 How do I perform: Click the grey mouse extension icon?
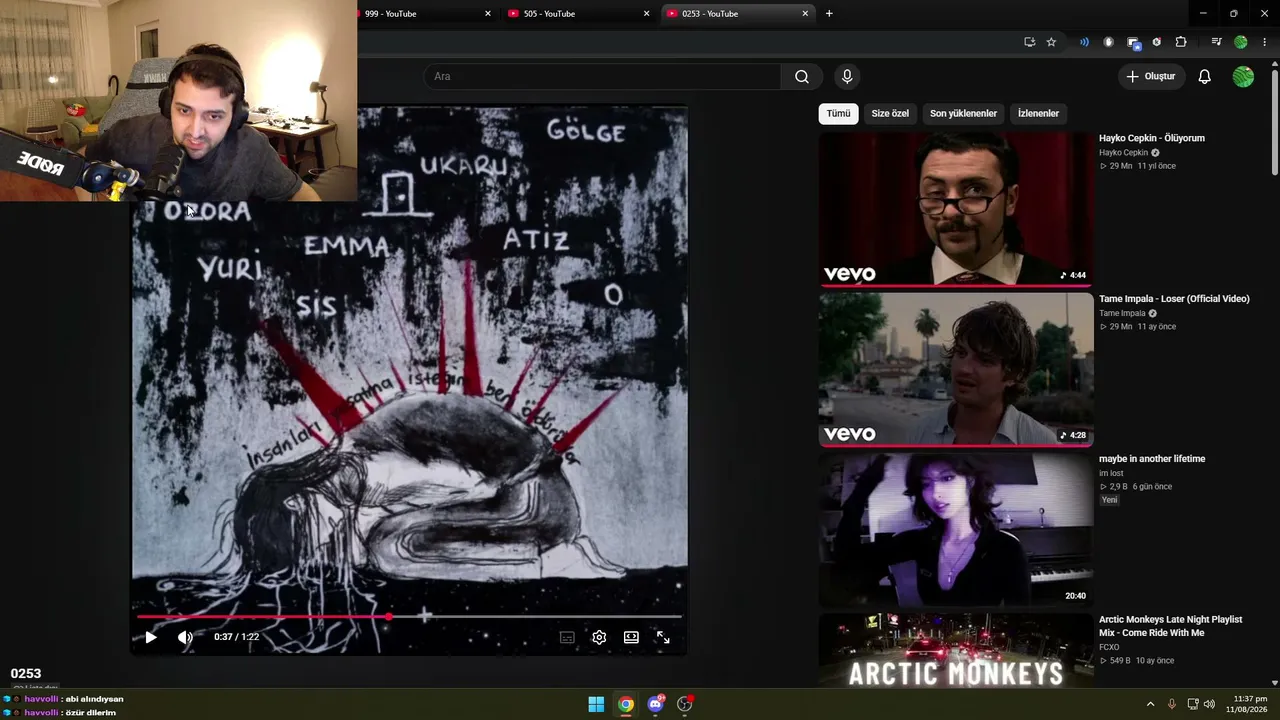pyautogui.click(x=1108, y=42)
